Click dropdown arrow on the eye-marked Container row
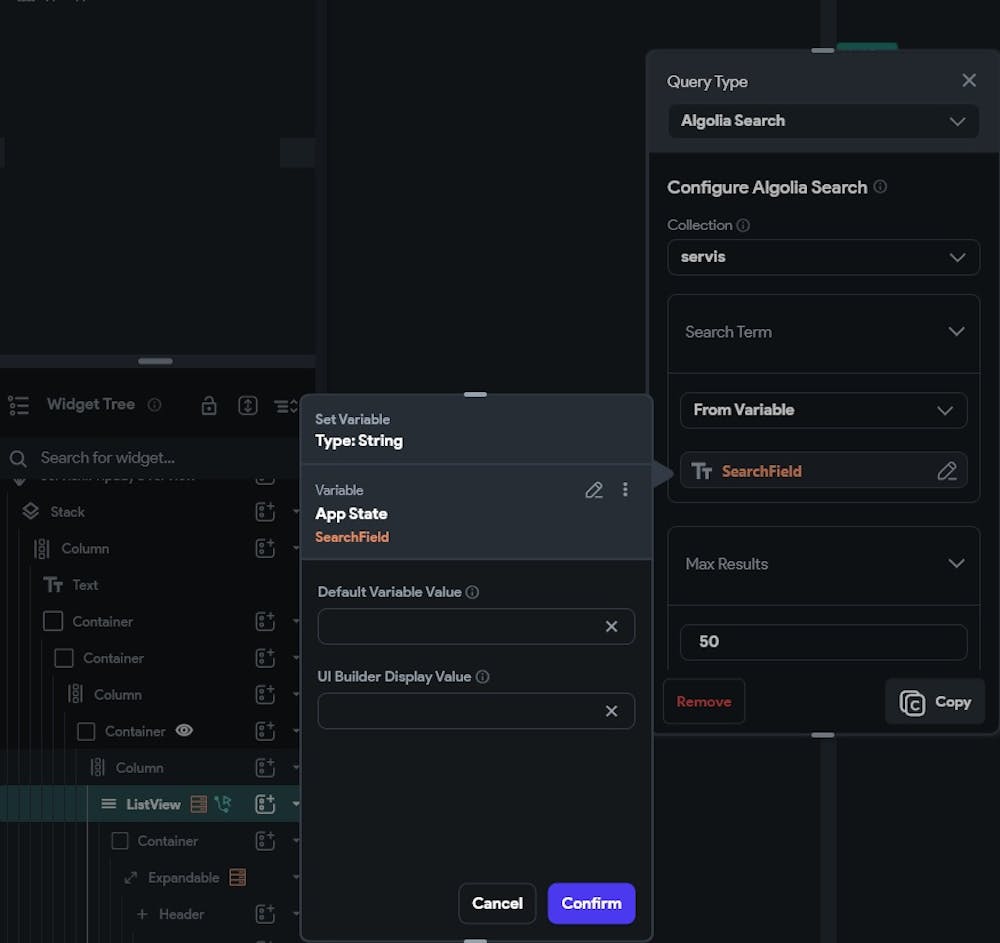Screen dimensions: 1000x943 [x=295, y=731]
